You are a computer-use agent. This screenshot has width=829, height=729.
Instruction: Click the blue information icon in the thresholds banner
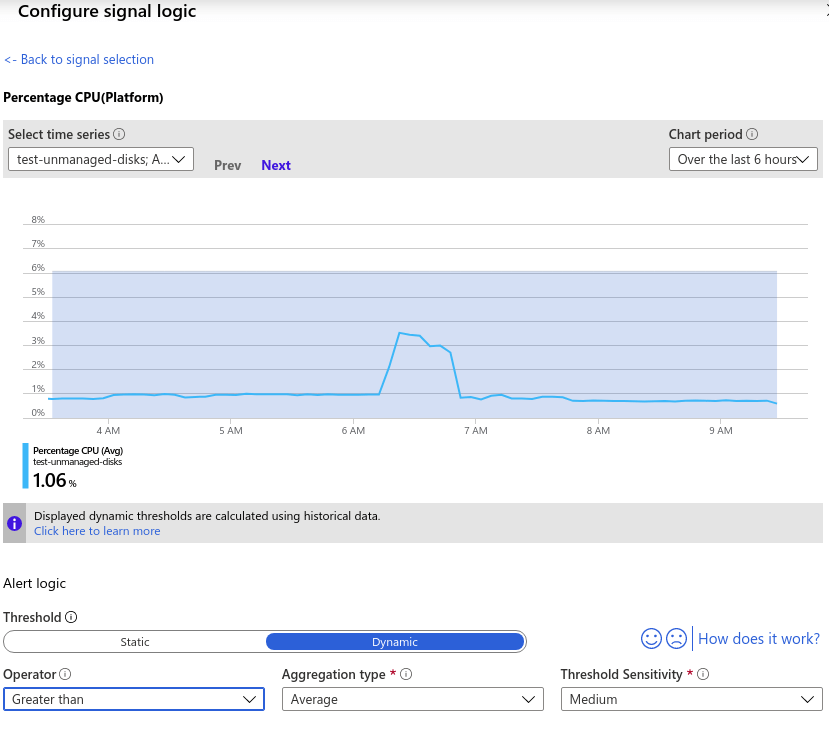click(x=14, y=523)
